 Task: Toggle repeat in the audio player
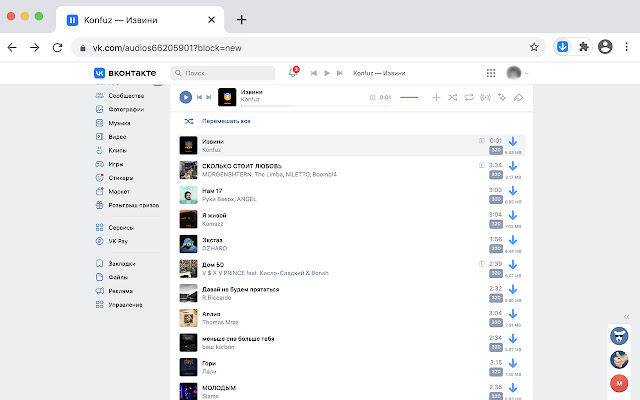[x=468, y=97]
